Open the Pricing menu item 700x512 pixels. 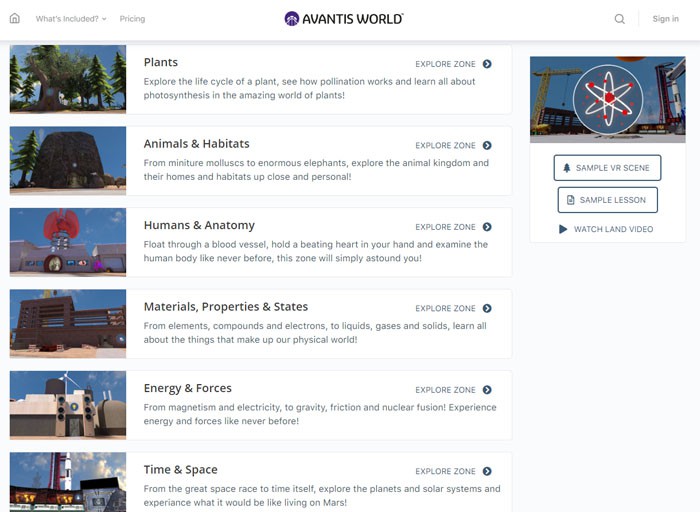132,19
